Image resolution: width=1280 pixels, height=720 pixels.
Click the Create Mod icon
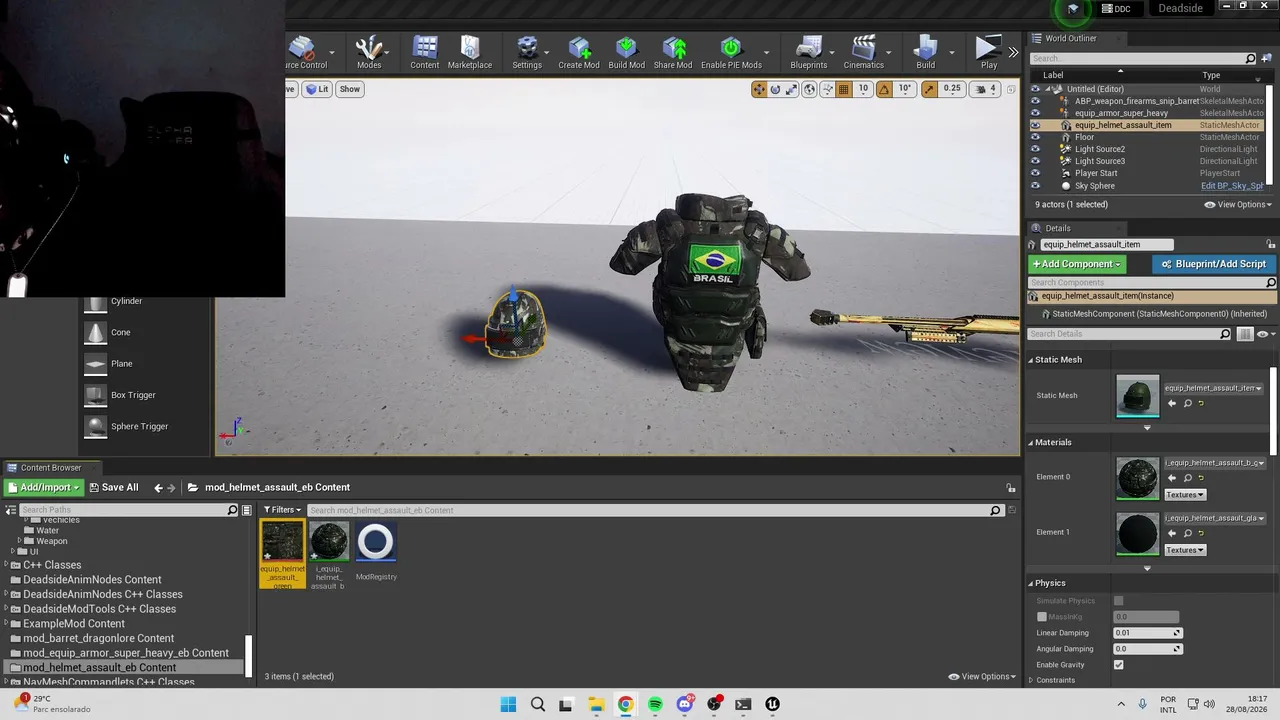pyautogui.click(x=579, y=52)
